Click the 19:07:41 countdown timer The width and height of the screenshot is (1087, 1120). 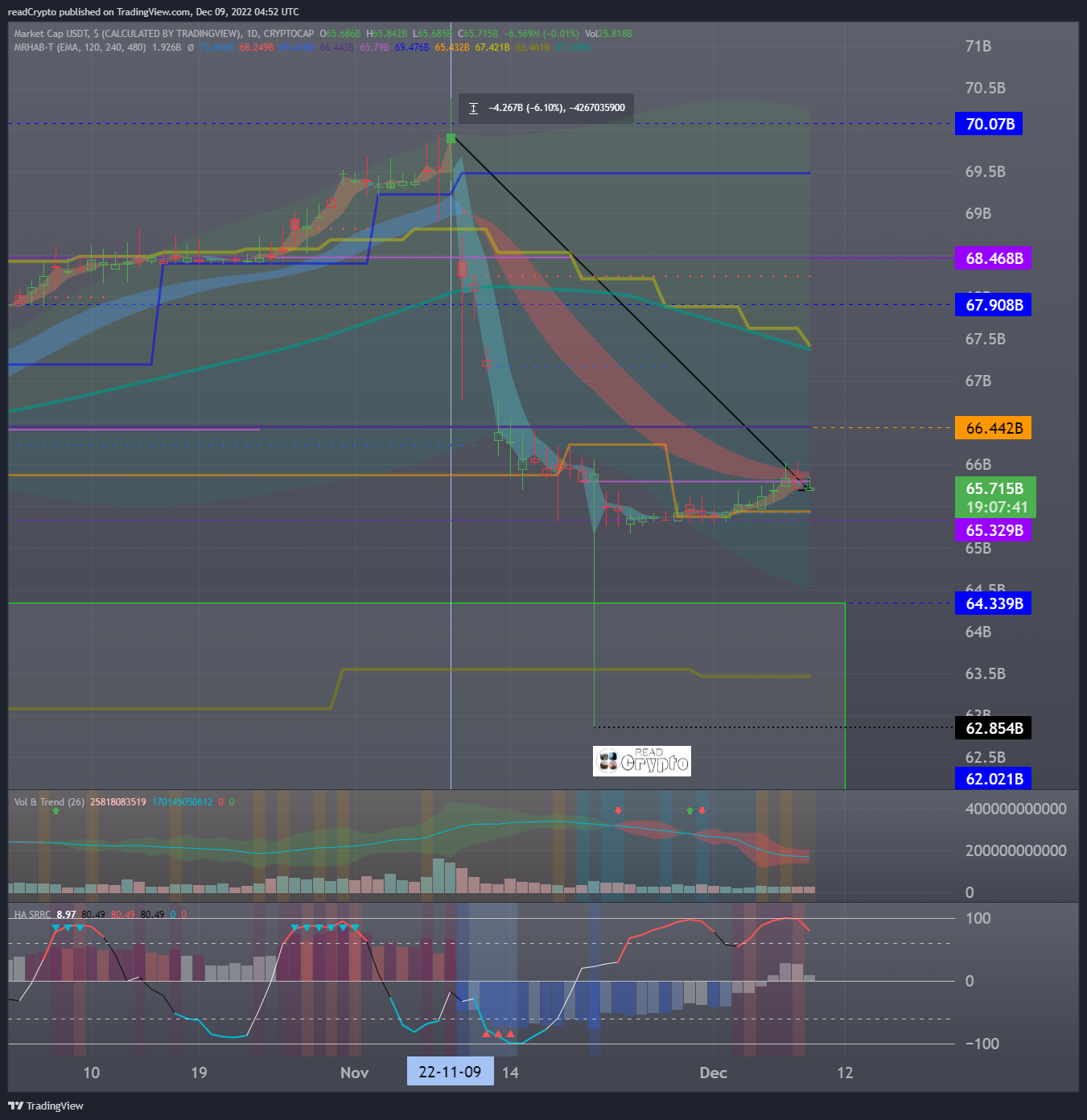tap(996, 508)
